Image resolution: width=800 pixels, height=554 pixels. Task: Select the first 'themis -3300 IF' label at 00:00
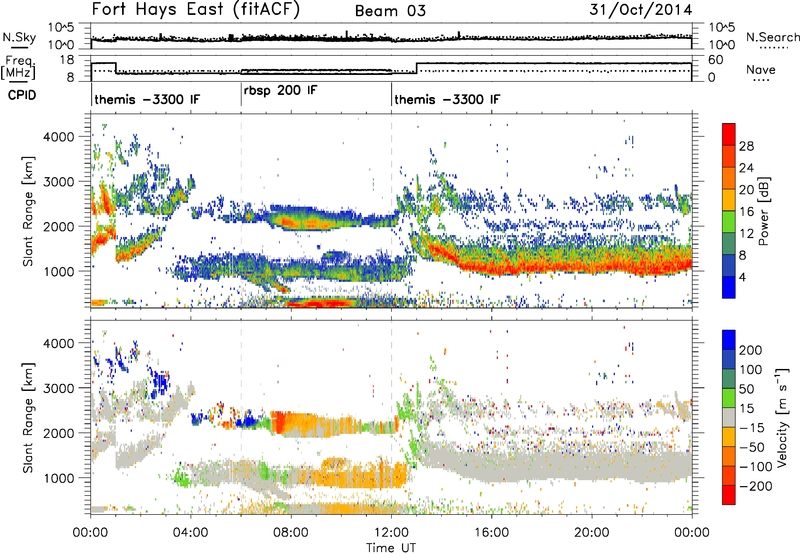[x=147, y=99]
